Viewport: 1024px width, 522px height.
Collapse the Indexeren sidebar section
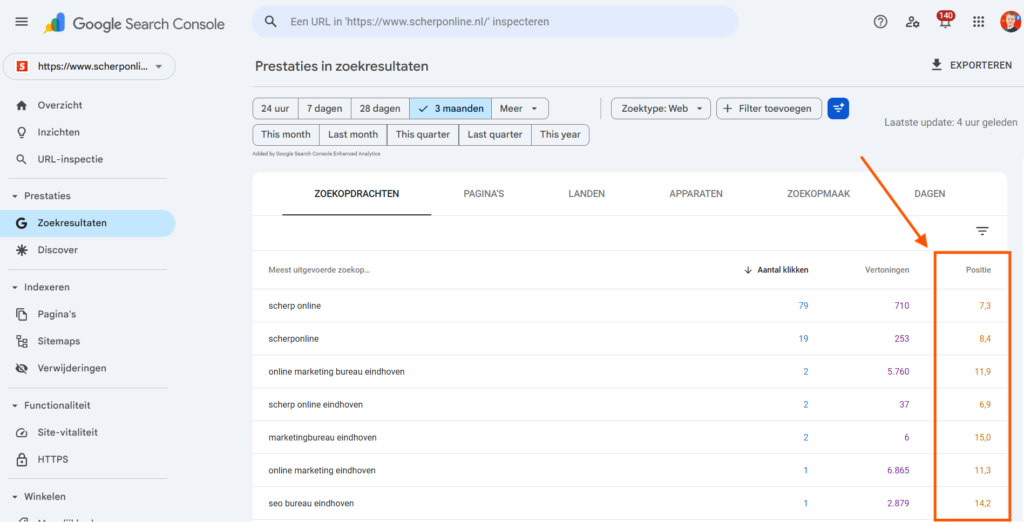point(15,287)
